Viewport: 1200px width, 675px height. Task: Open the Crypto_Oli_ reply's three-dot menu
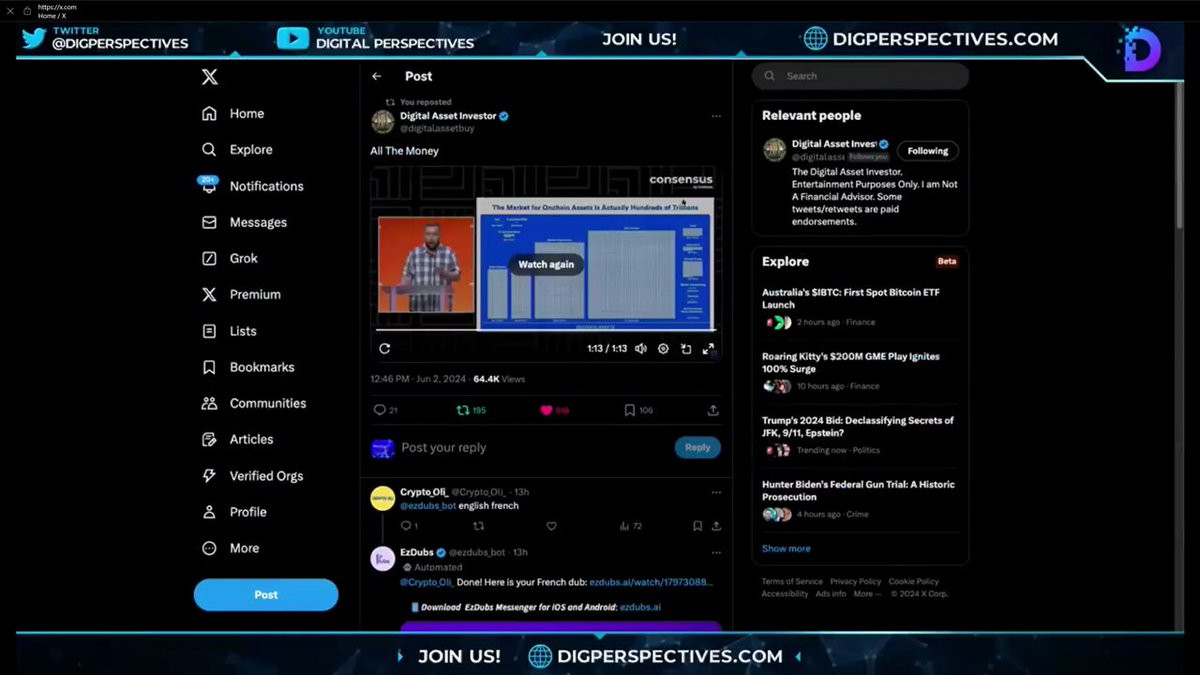[716, 492]
